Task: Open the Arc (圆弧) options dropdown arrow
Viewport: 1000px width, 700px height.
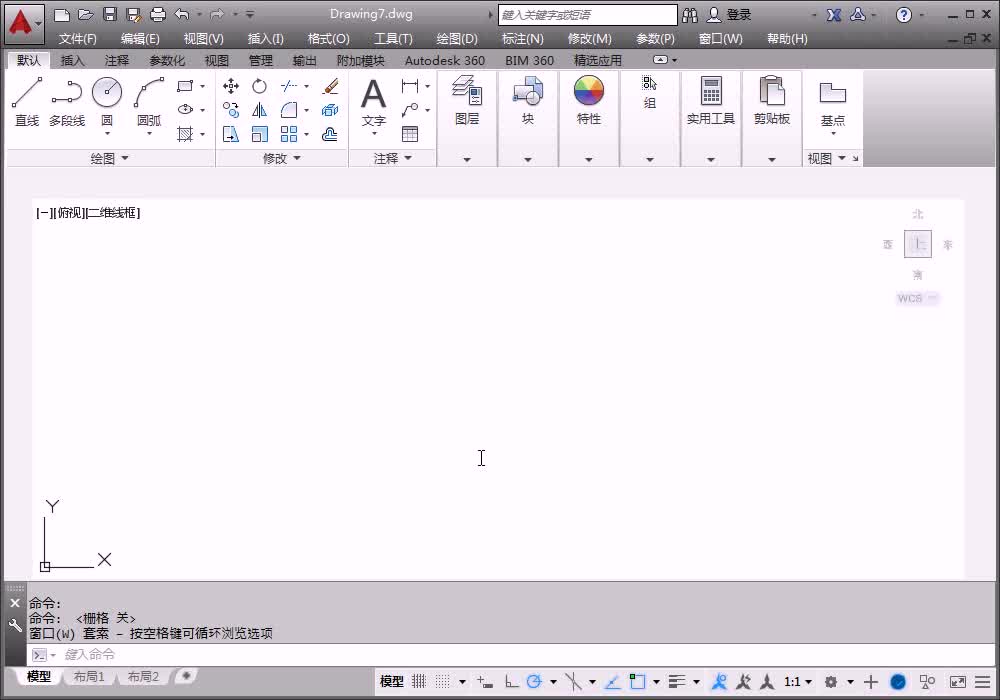Action: pos(149,134)
